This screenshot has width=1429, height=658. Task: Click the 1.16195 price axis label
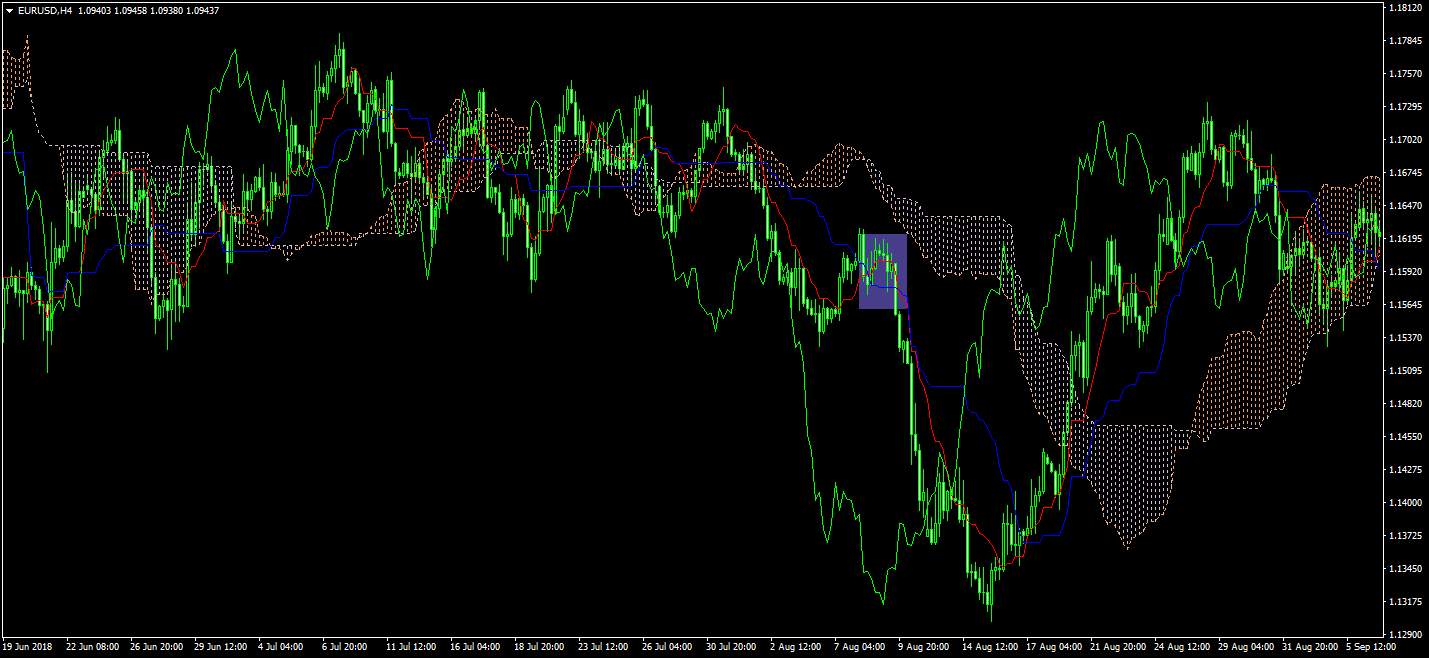point(1406,239)
